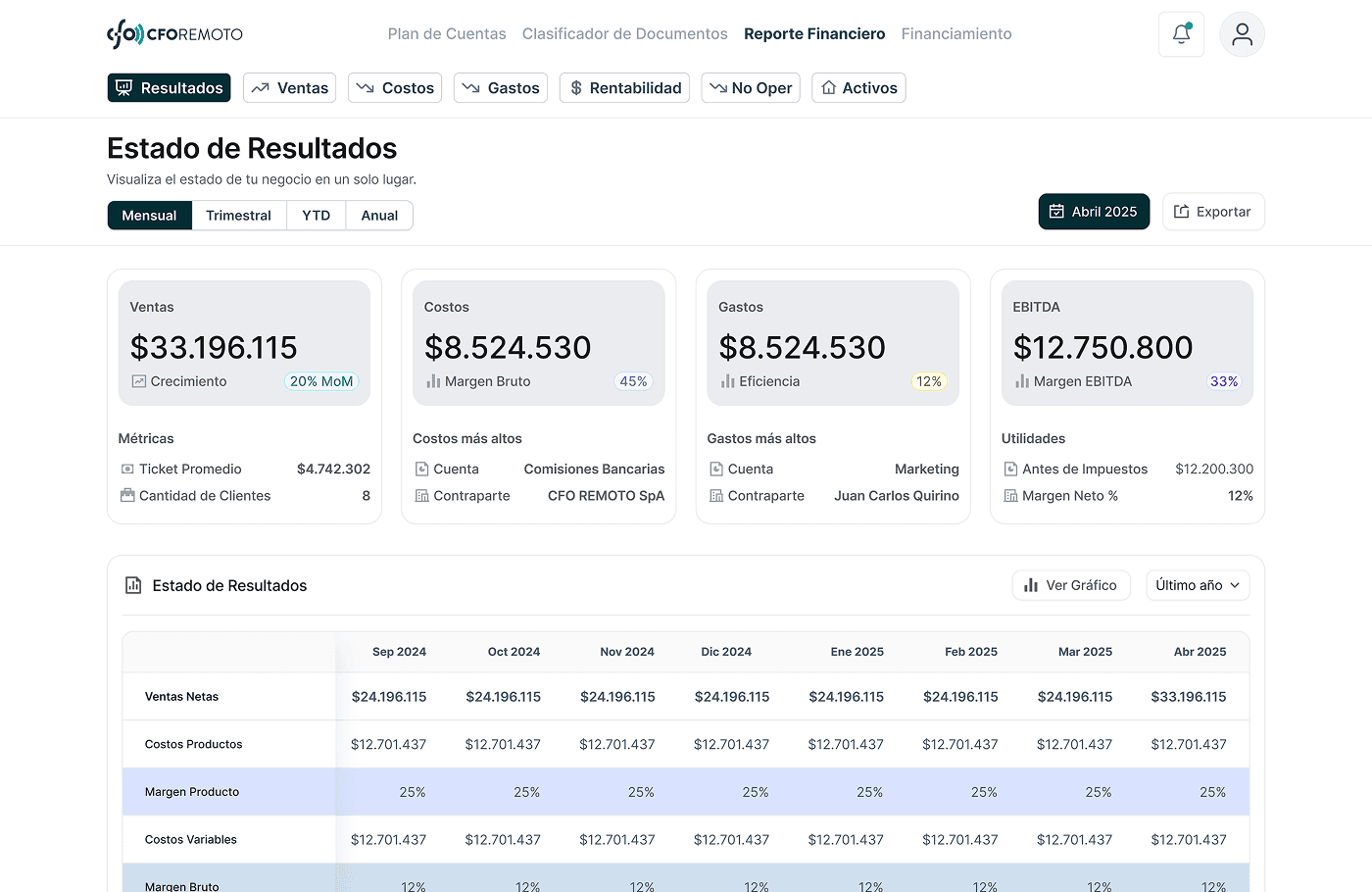Click the notification bell icon
This screenshot has height=892, width=1372.
[x=1181, y=33]
